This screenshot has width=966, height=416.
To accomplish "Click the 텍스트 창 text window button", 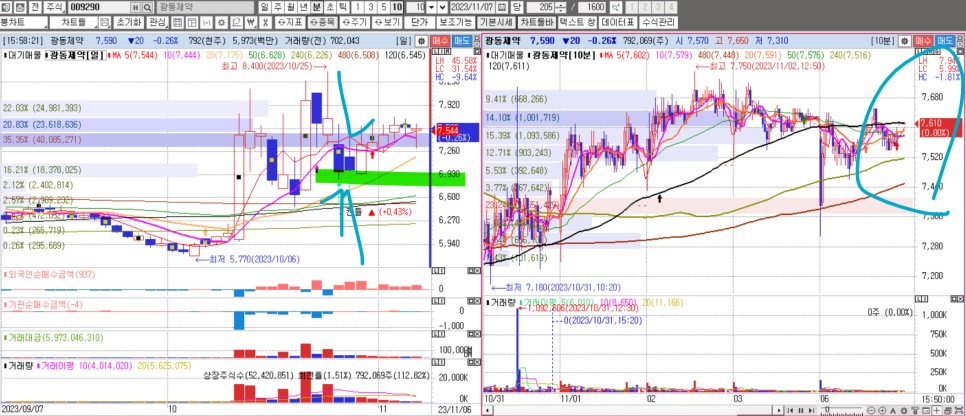I will click(x=578, y=22).
